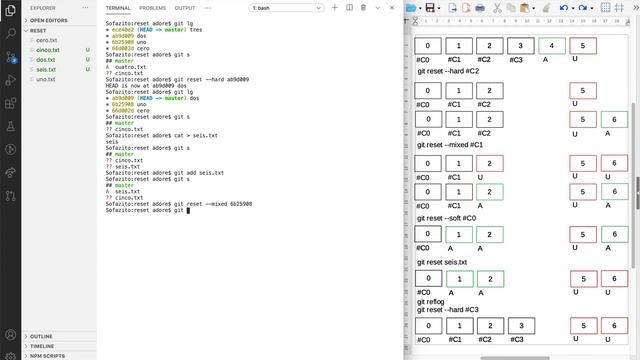Screen dimensions: 640x360
Task: Open the Testing flask view
Action: click(11, 127)
